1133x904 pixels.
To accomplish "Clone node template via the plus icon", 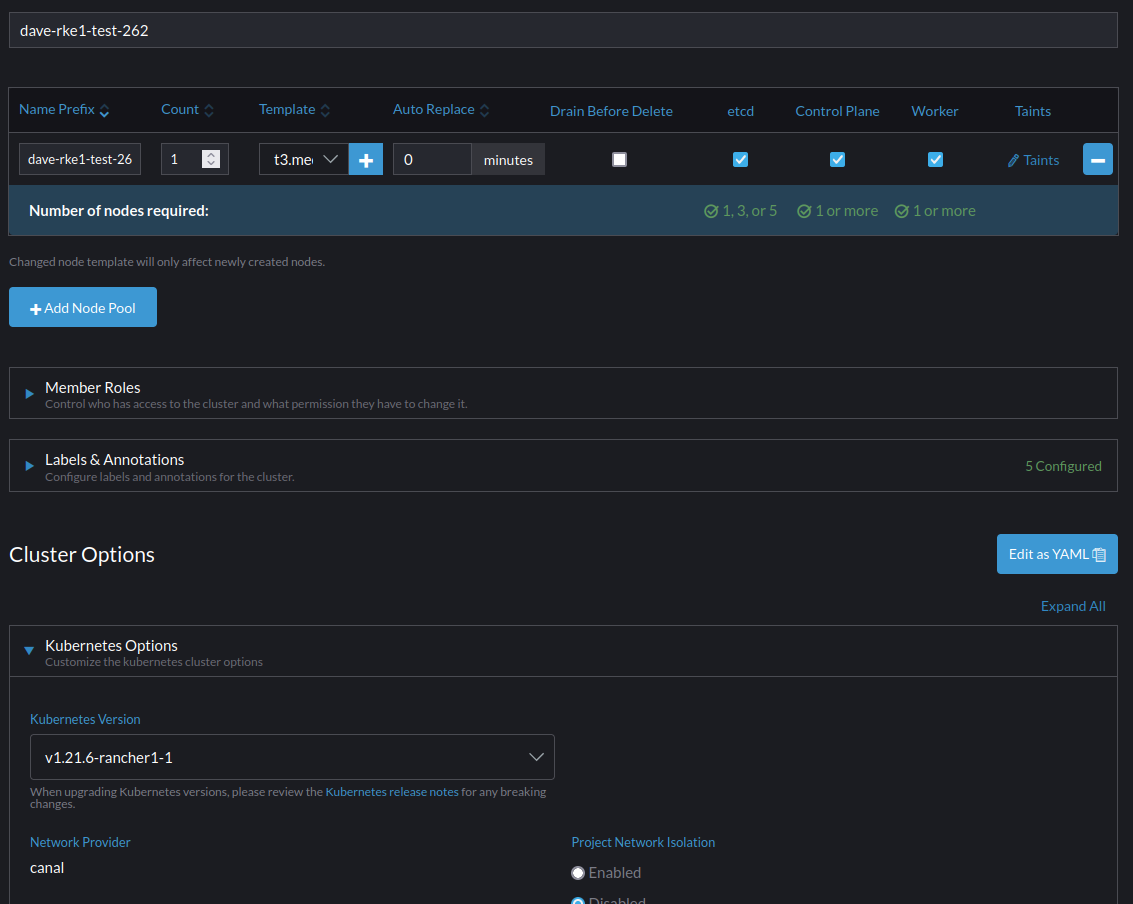I will pyautogui.click(x=365, y=159).
